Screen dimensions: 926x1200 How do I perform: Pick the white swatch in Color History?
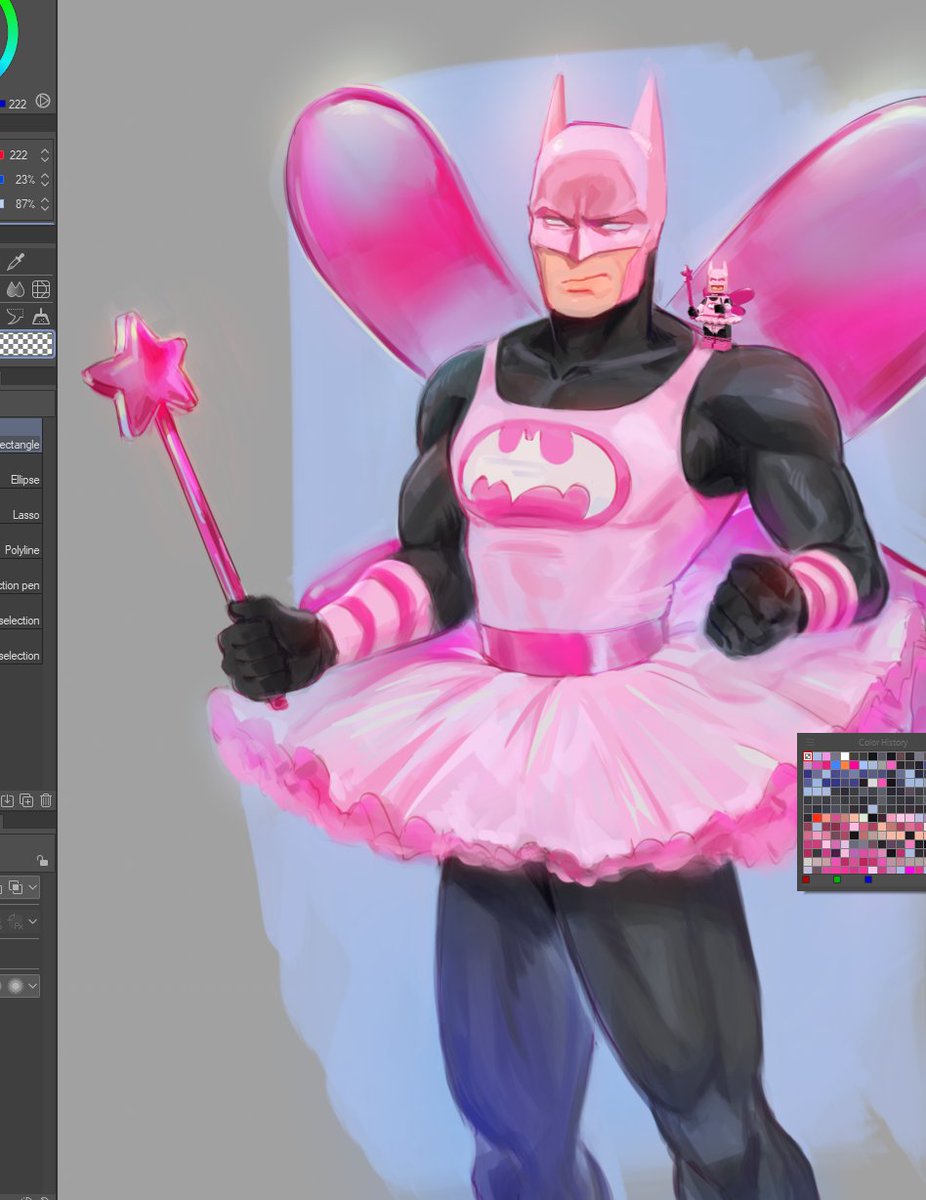click(x=845, y=756)
